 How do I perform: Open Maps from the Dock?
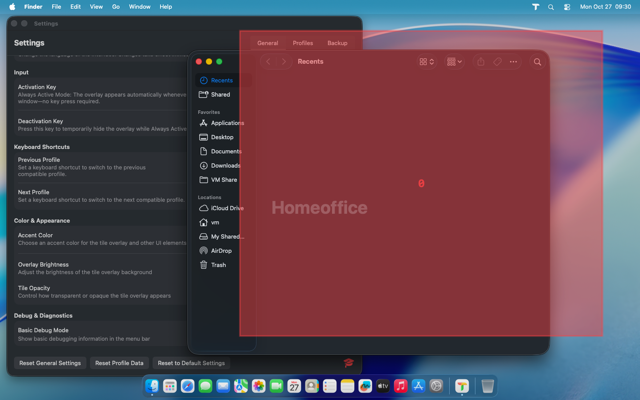click(241, 386)
